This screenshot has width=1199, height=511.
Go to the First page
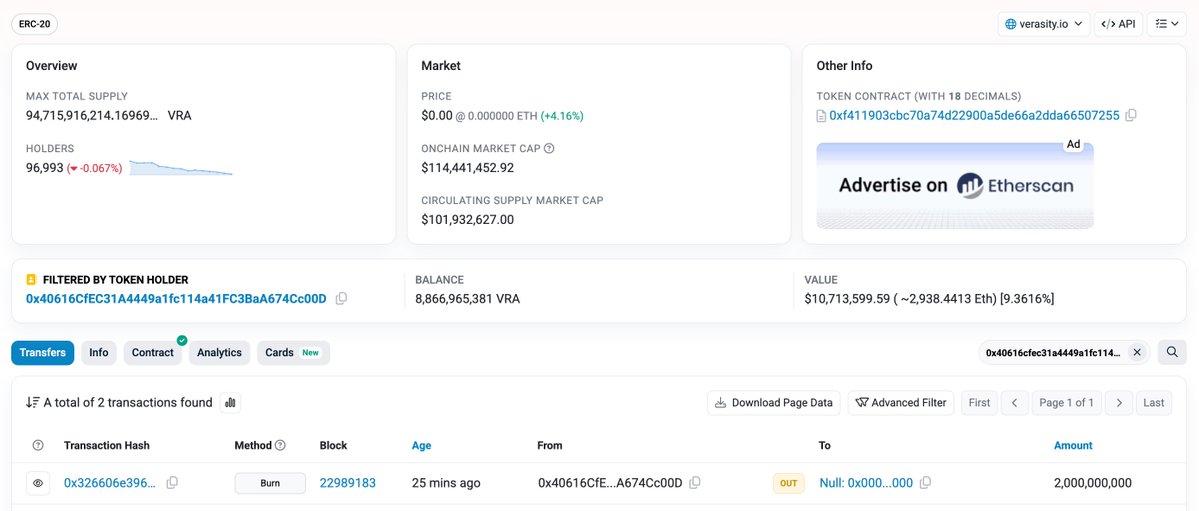click(x=979, y=402)
